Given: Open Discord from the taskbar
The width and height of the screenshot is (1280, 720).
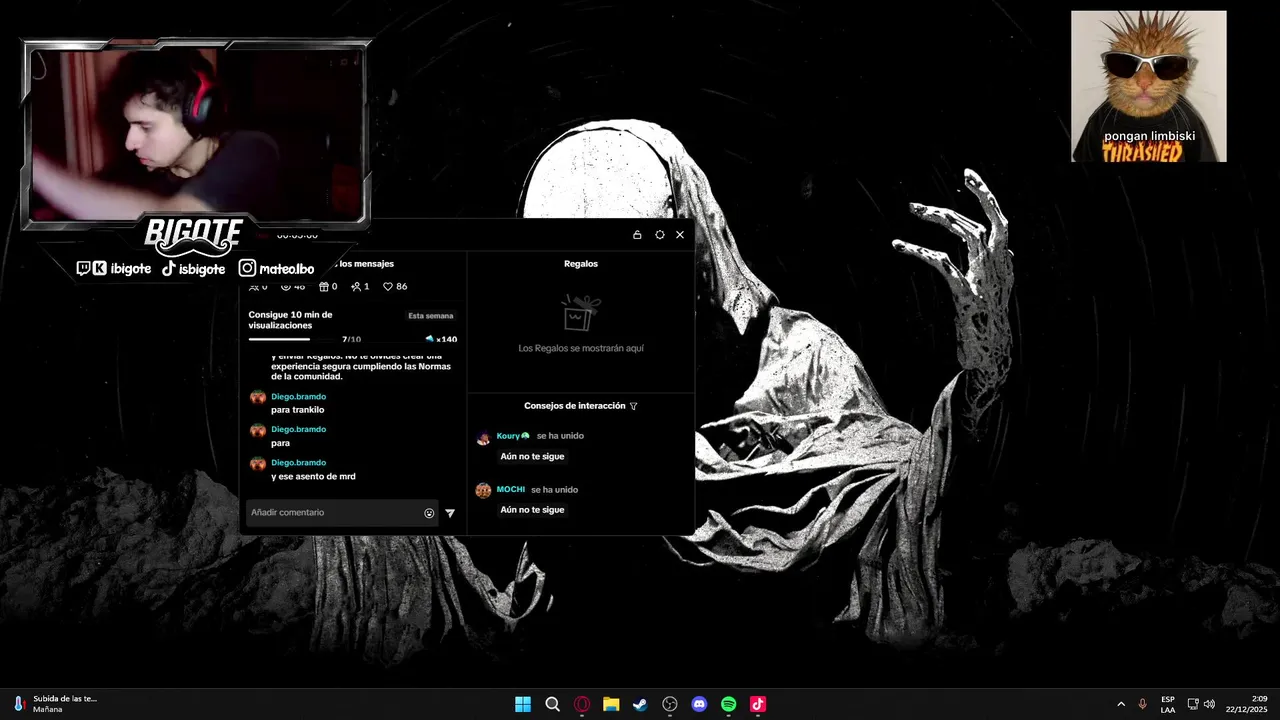Looking at the screenshot, I should tap(699, 704).
